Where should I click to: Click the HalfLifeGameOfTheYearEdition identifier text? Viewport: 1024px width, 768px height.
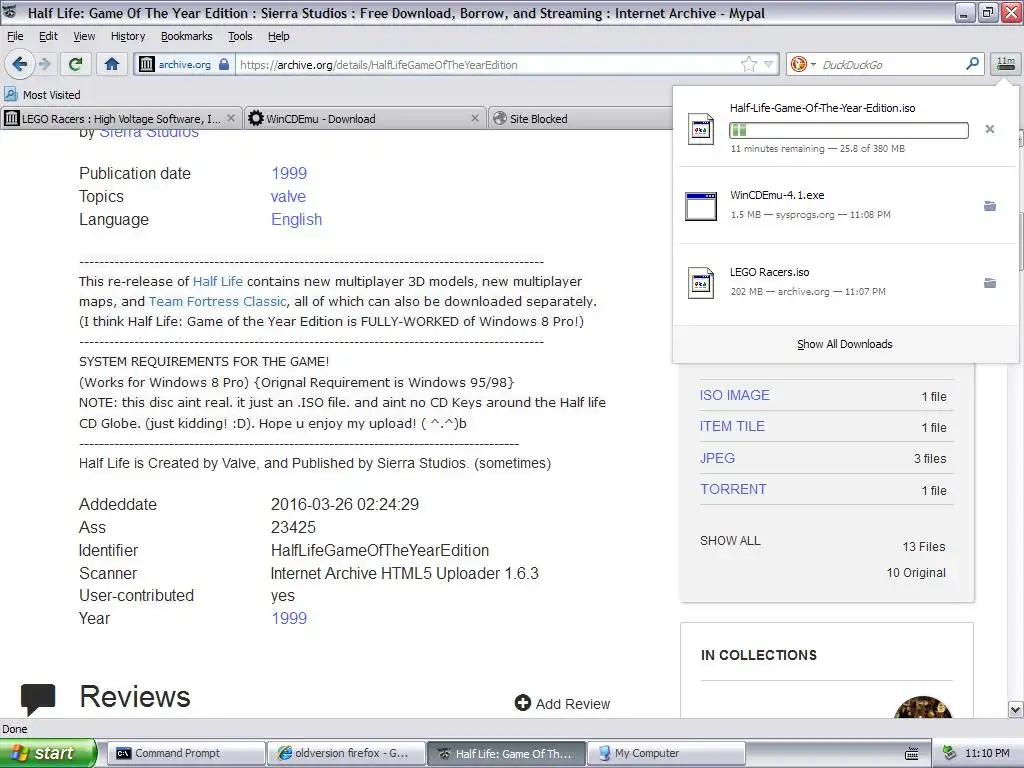coord(380,550)
